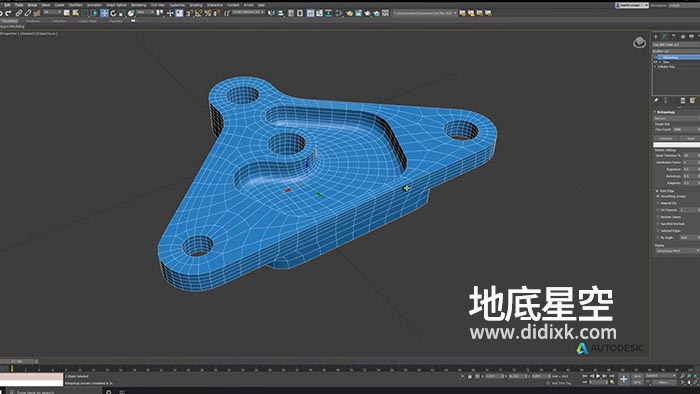Click the time slider handle
Viewport: 700px width, 394px height.
pyautogui.click(x=18, y=361)
